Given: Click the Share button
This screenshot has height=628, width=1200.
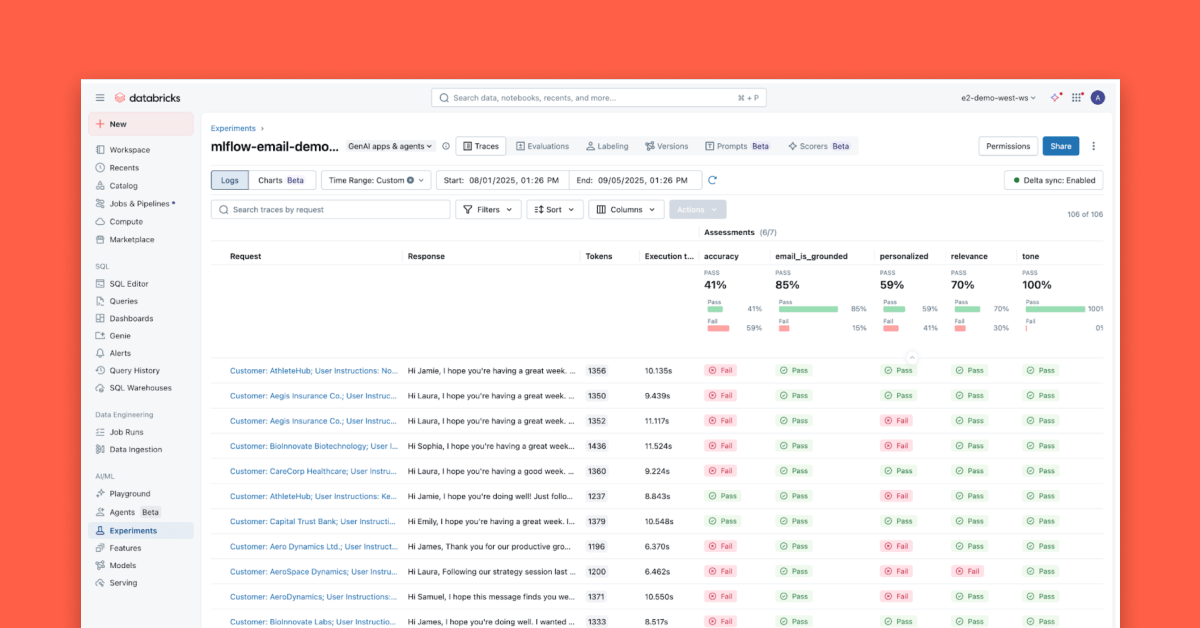Looking at the screenshot, I should 1060,146.
